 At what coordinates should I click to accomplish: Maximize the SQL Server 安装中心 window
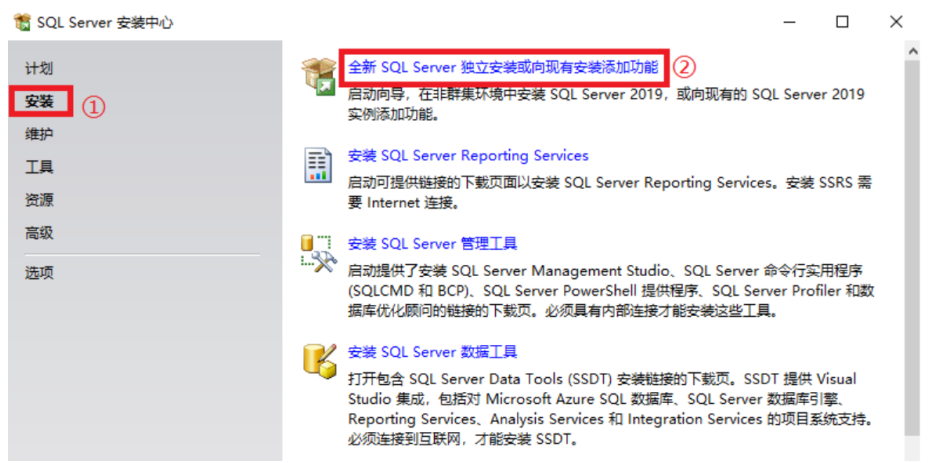point(842,22)
